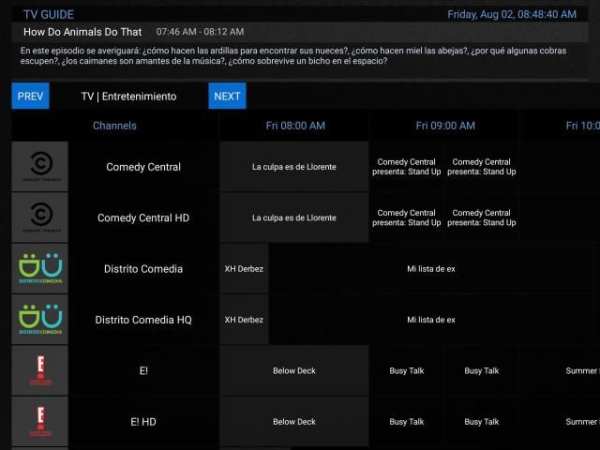The image size is (600, 450).
Task: Click the PREV category button
Action: coord(30,96)
